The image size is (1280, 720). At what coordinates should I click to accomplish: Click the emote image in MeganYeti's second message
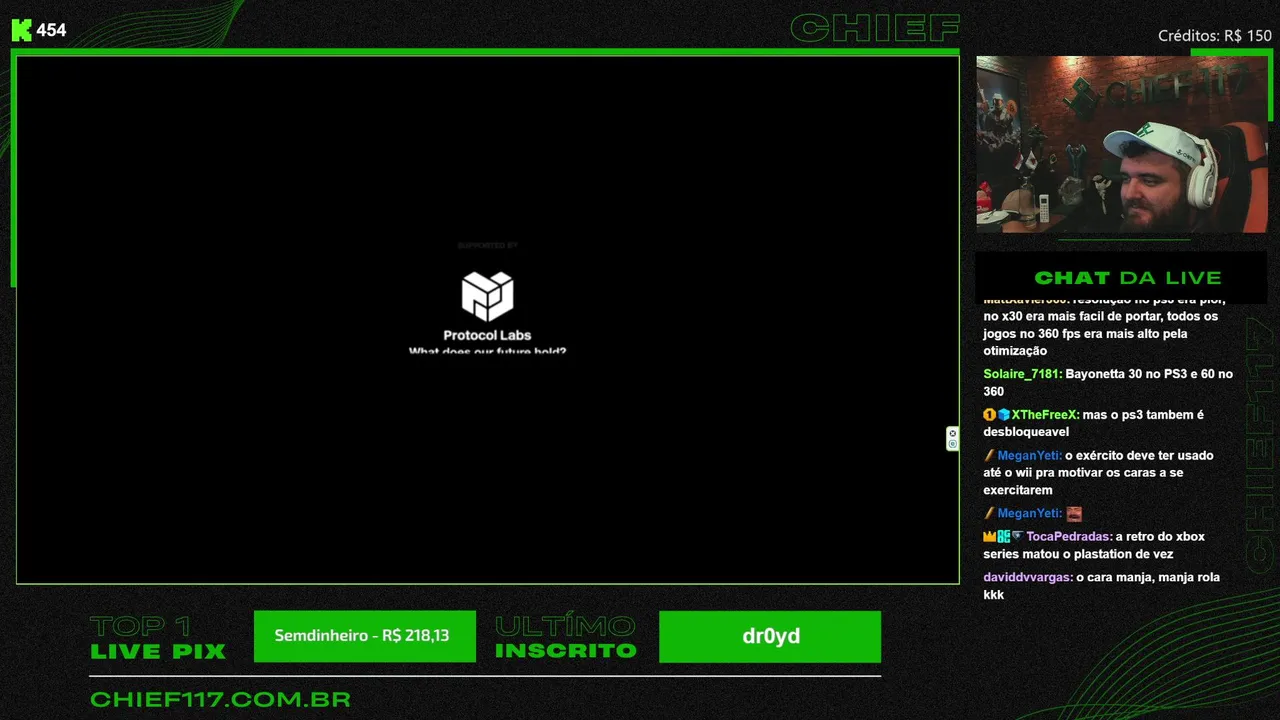pyautogui.click(x=1074, y=513)
